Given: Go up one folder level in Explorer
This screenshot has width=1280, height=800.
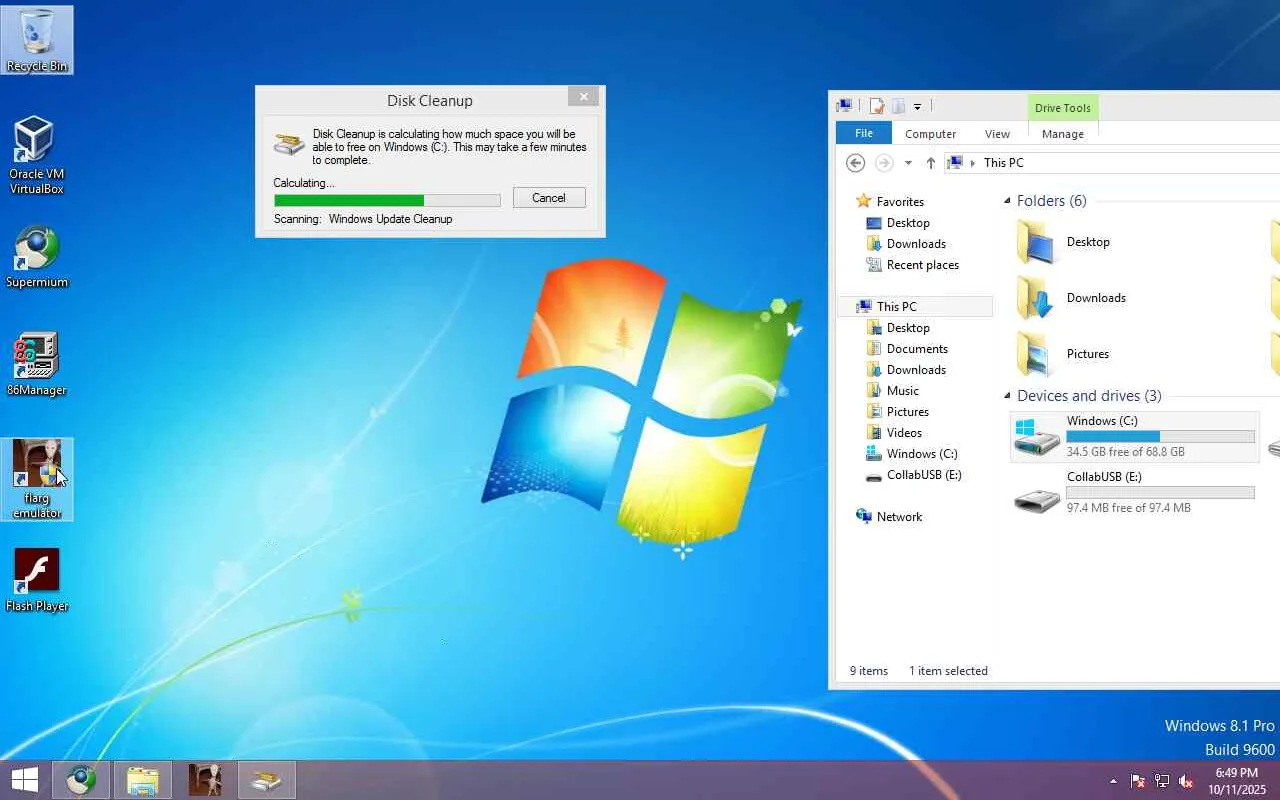Looking at the screenshot, I should (x=931, y=163).
